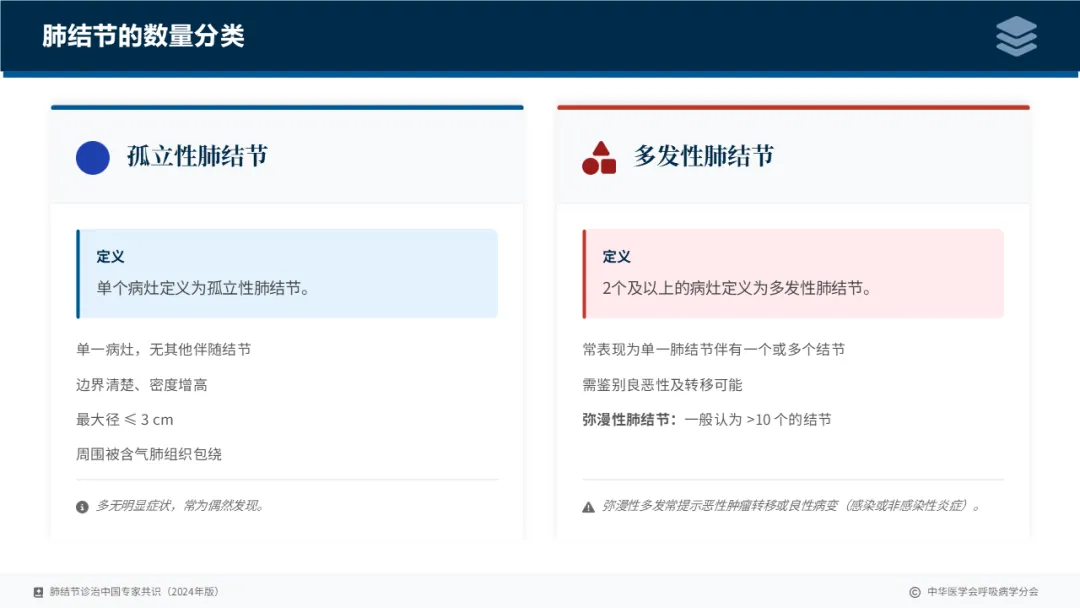The image size is (1080, 608).
Task: Click the slide title 肺结节的数量分类
Action: coord(143,36)
